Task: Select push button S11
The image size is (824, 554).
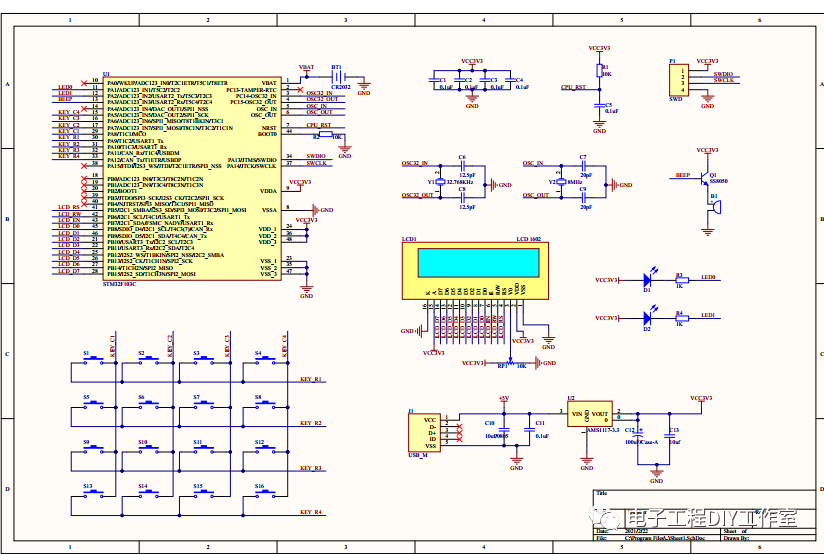Action: pyautogui.click(x=204, y=448)
